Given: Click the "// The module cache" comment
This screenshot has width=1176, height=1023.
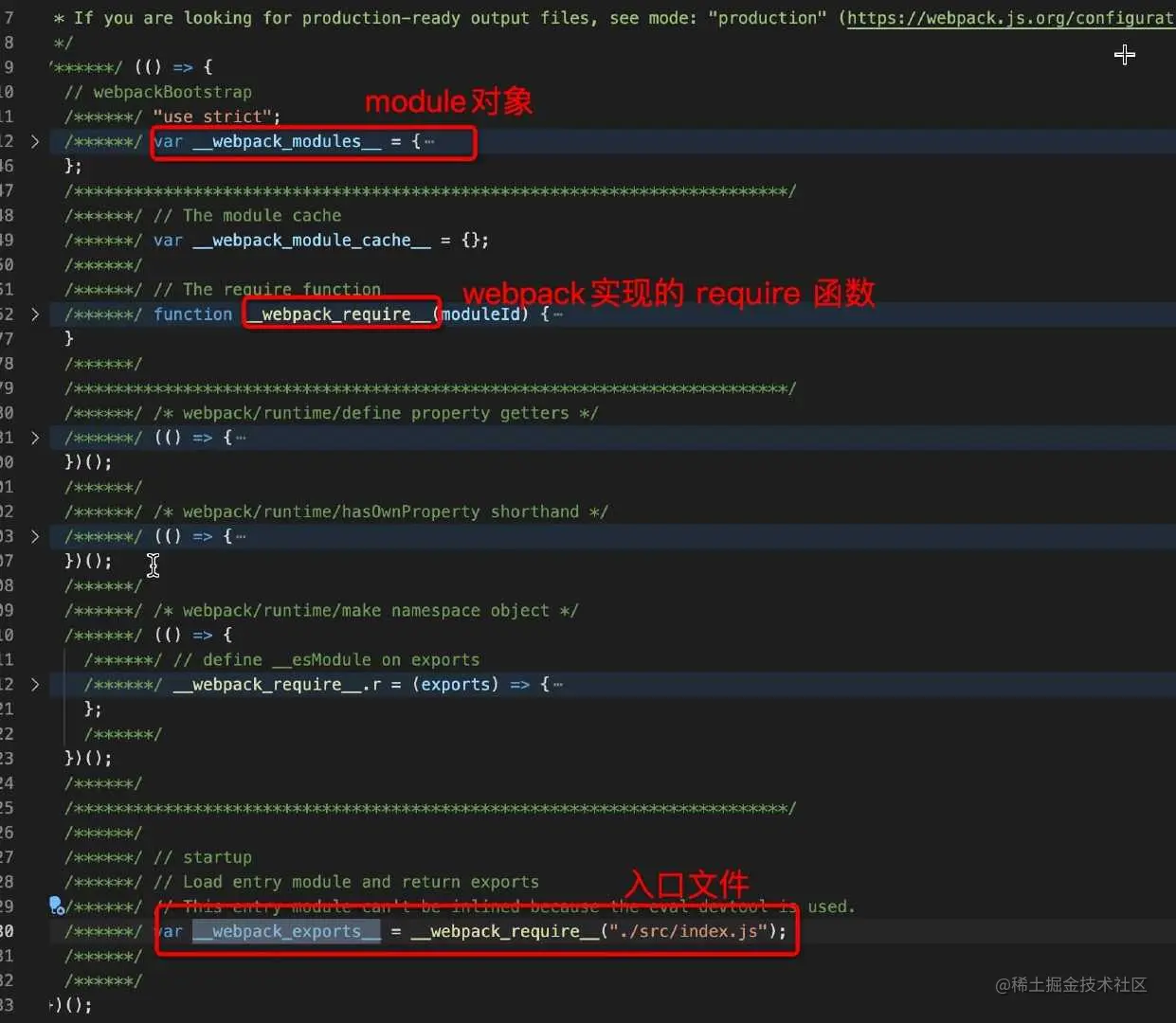Looking at the screenshot, I should [247, 216].
